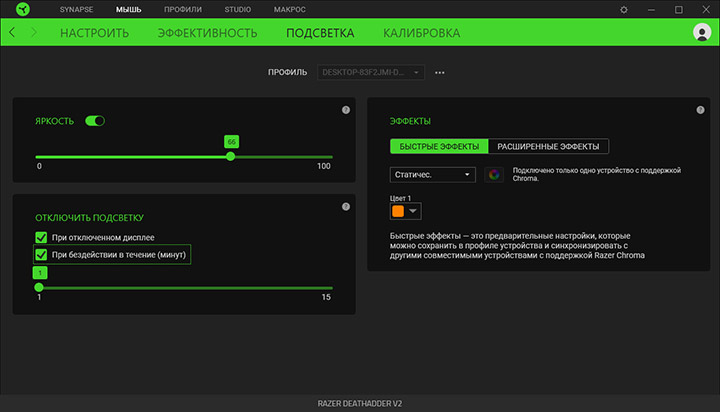Switch to the ЭФФЕКТИВНОСТЬ tab
720x412 pixels.
208,33
